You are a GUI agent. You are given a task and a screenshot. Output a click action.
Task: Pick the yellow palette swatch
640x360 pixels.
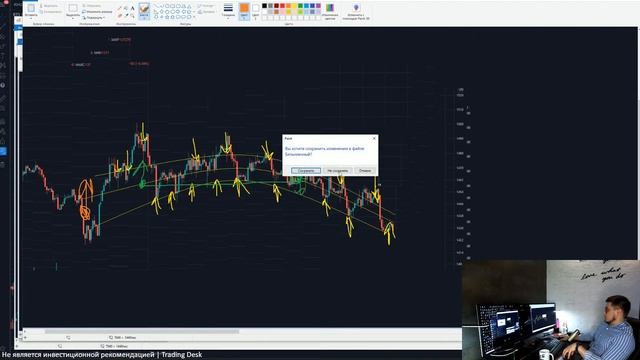pyautogui.click(x=294, y=6)
